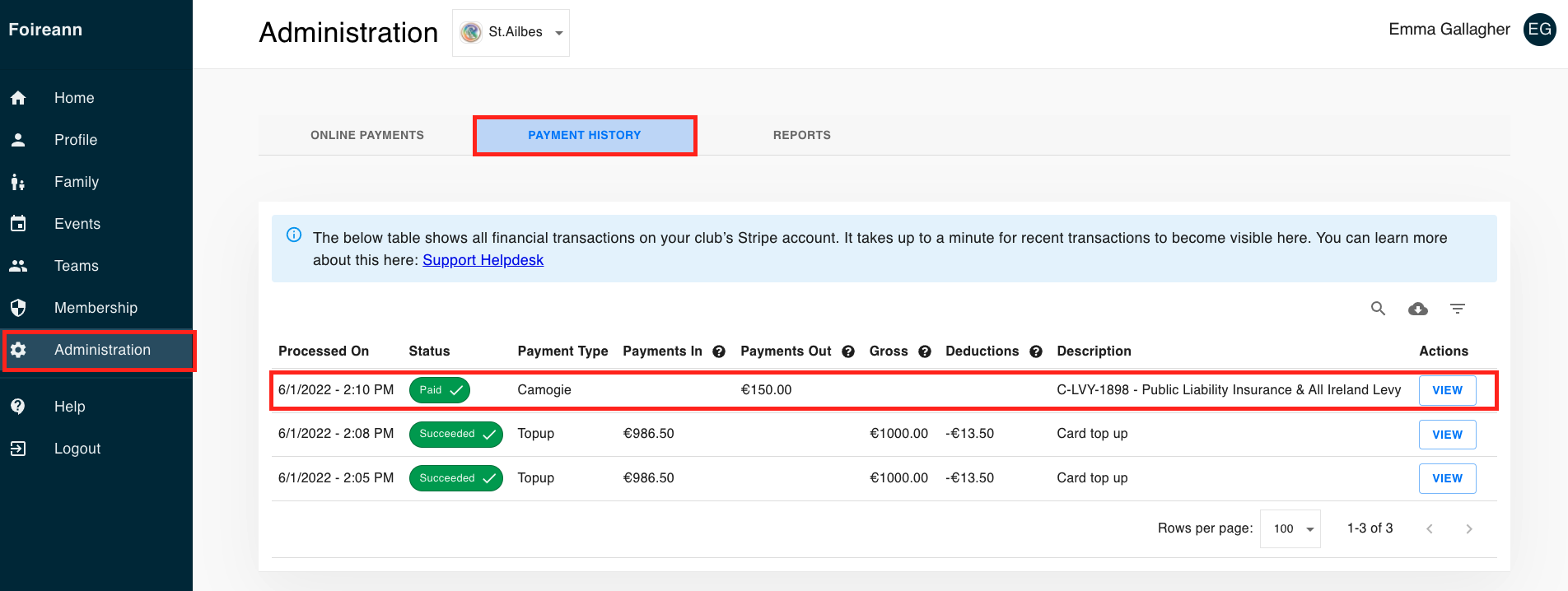Click the Payments In help icon
Image resolution: width=1568 pixels, height=591 pixels.
point(719,351)
